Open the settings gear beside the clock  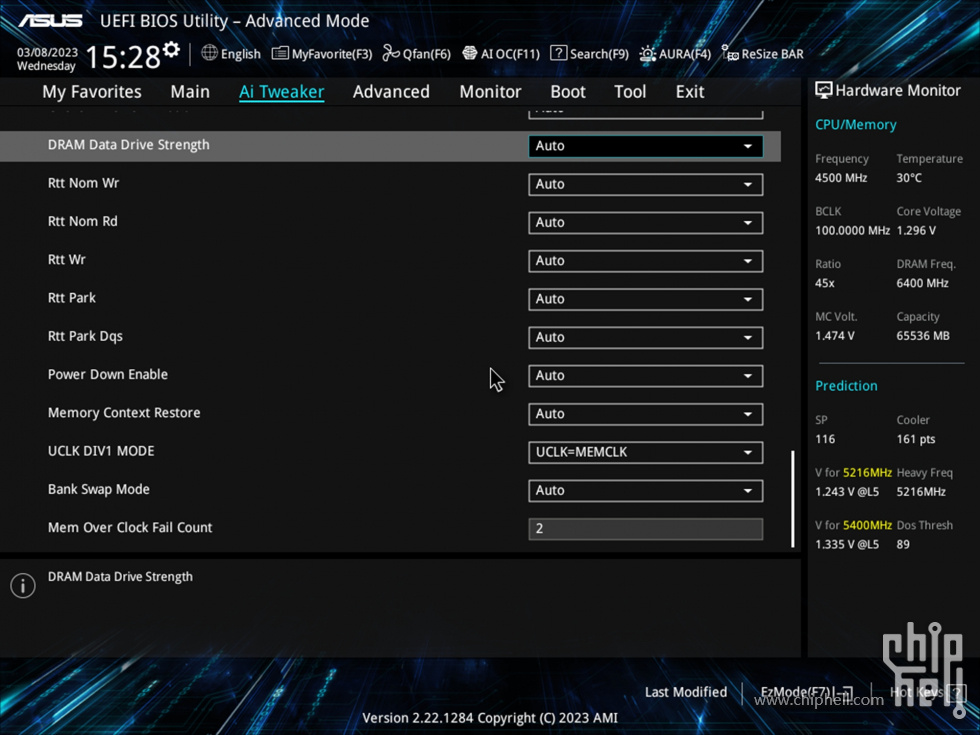[171, 49]
